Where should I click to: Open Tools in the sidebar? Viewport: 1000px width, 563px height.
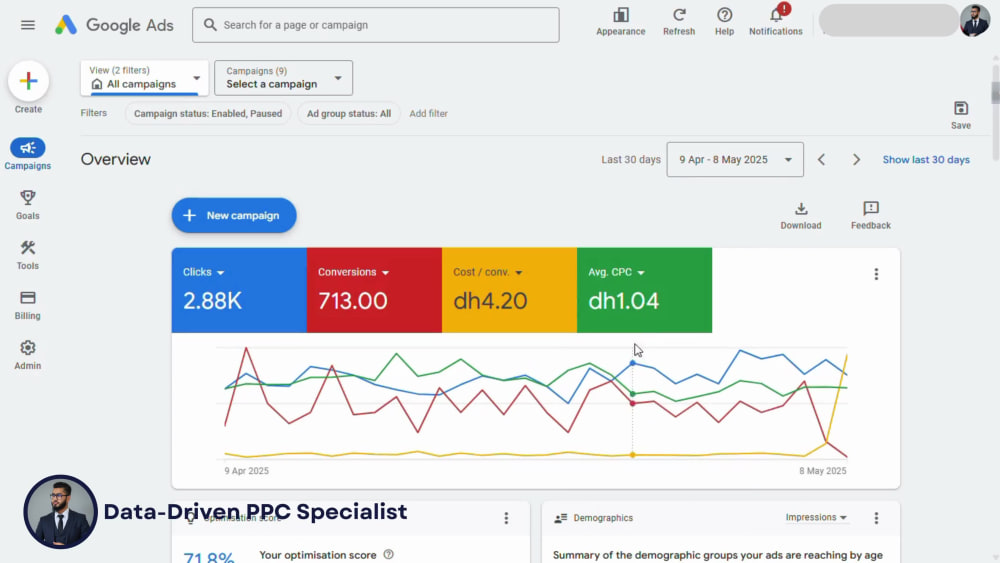tap(27, 255)
